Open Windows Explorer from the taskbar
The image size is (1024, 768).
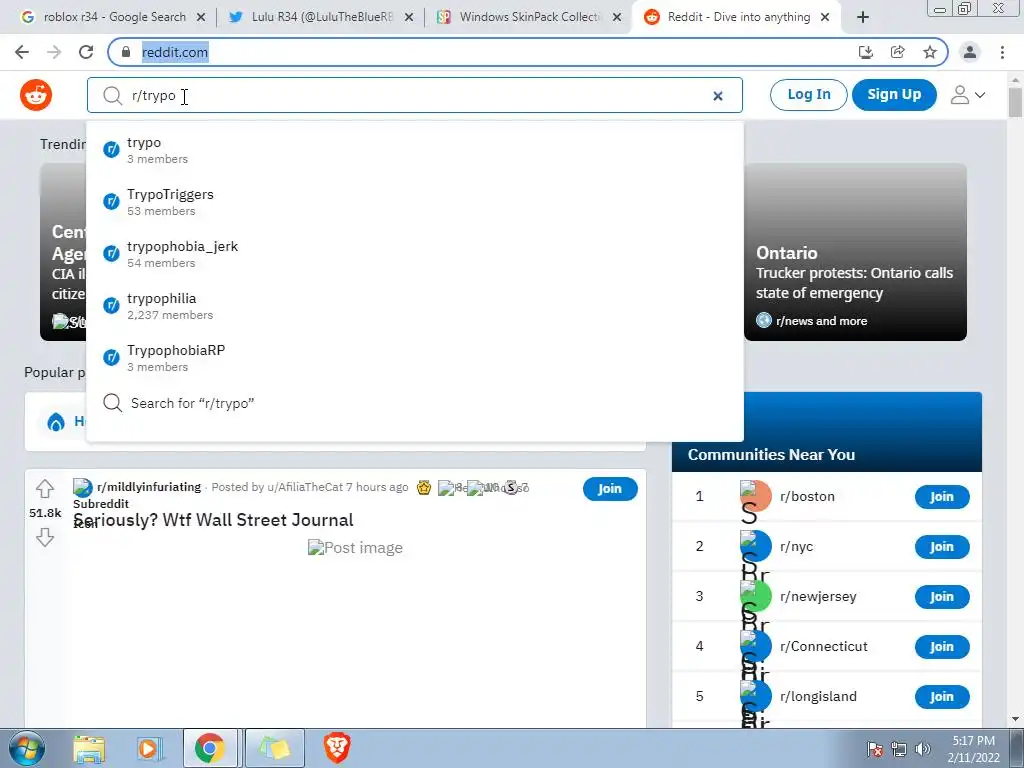[88, 748]
